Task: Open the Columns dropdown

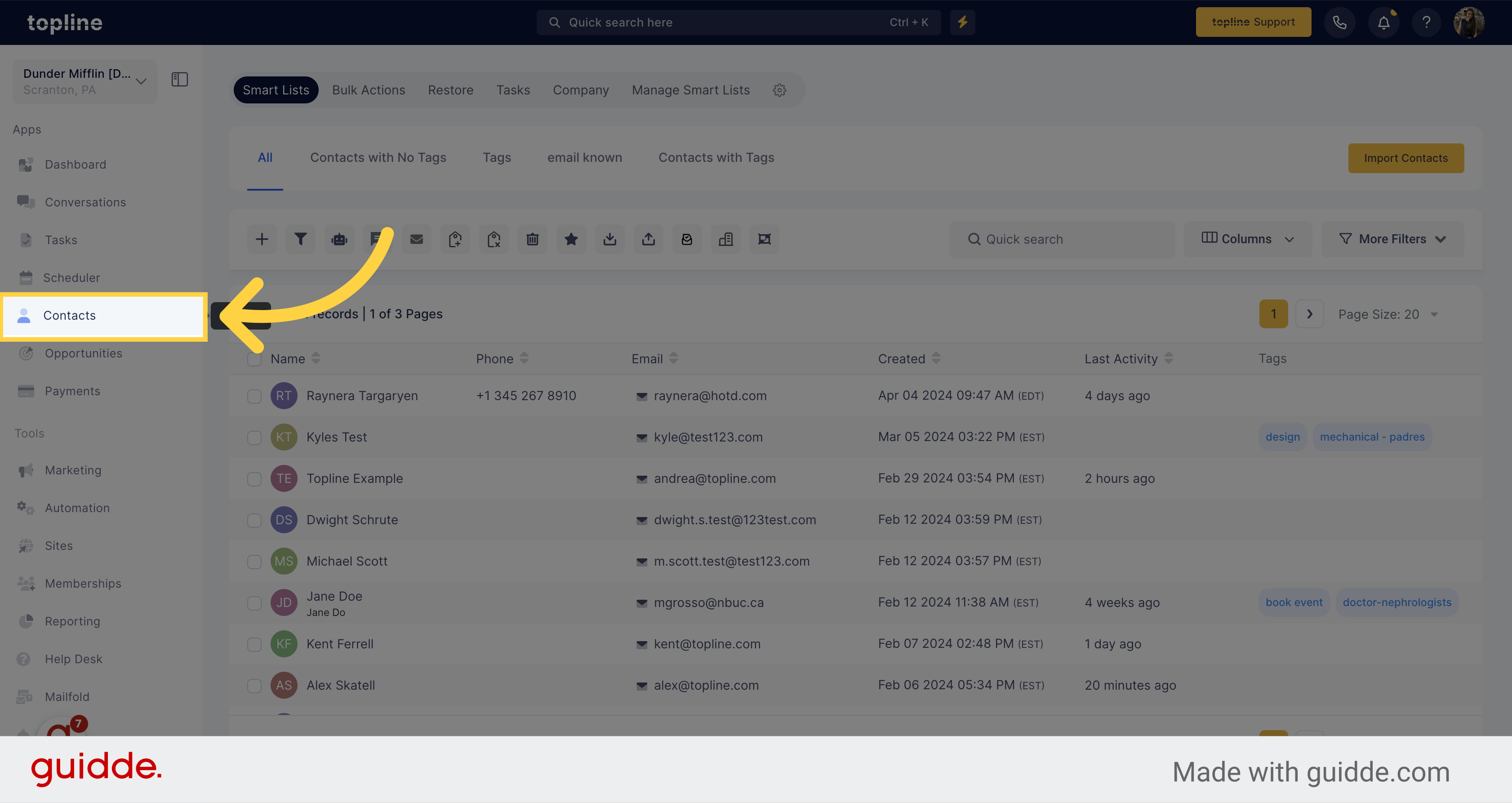Action: click(1248, 239)
